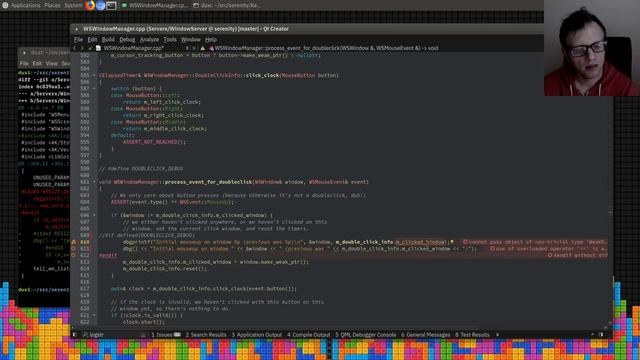Open the 4 Compile Output pane

[309, 335]
